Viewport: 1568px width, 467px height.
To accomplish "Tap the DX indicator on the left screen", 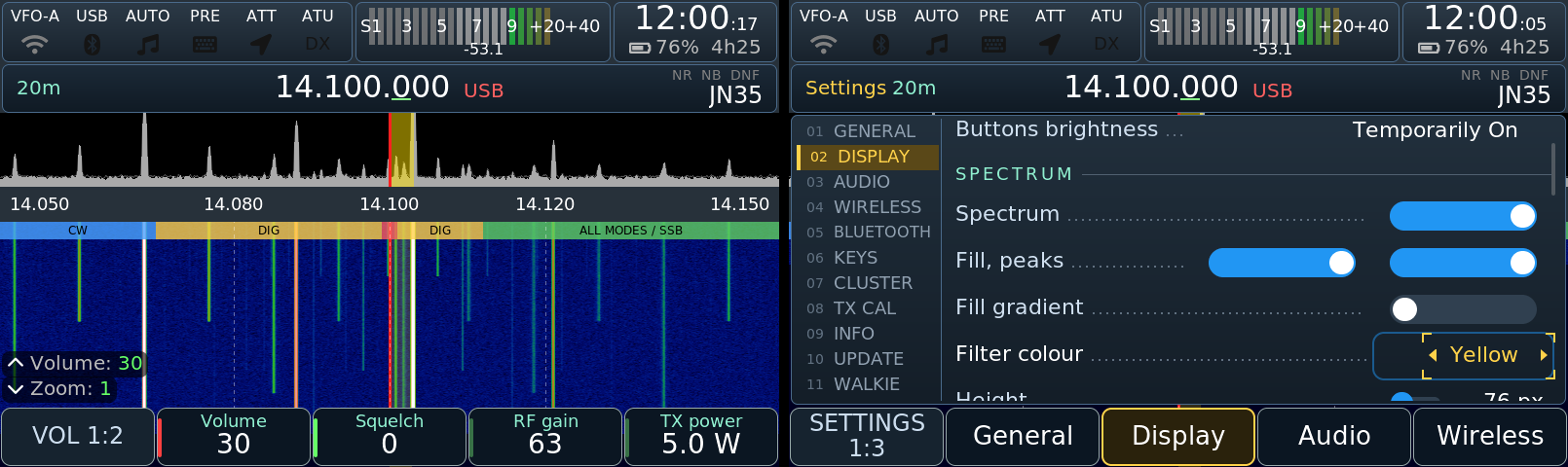I will point(317,44).
